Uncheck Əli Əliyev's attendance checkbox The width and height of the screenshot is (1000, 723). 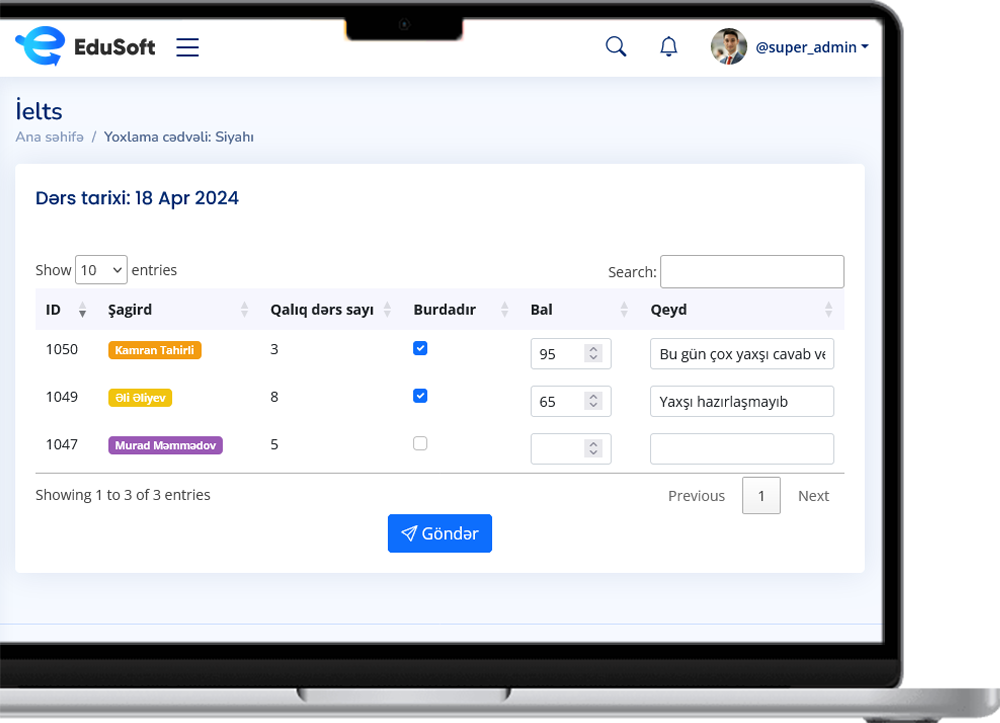(x=420, y=395)
